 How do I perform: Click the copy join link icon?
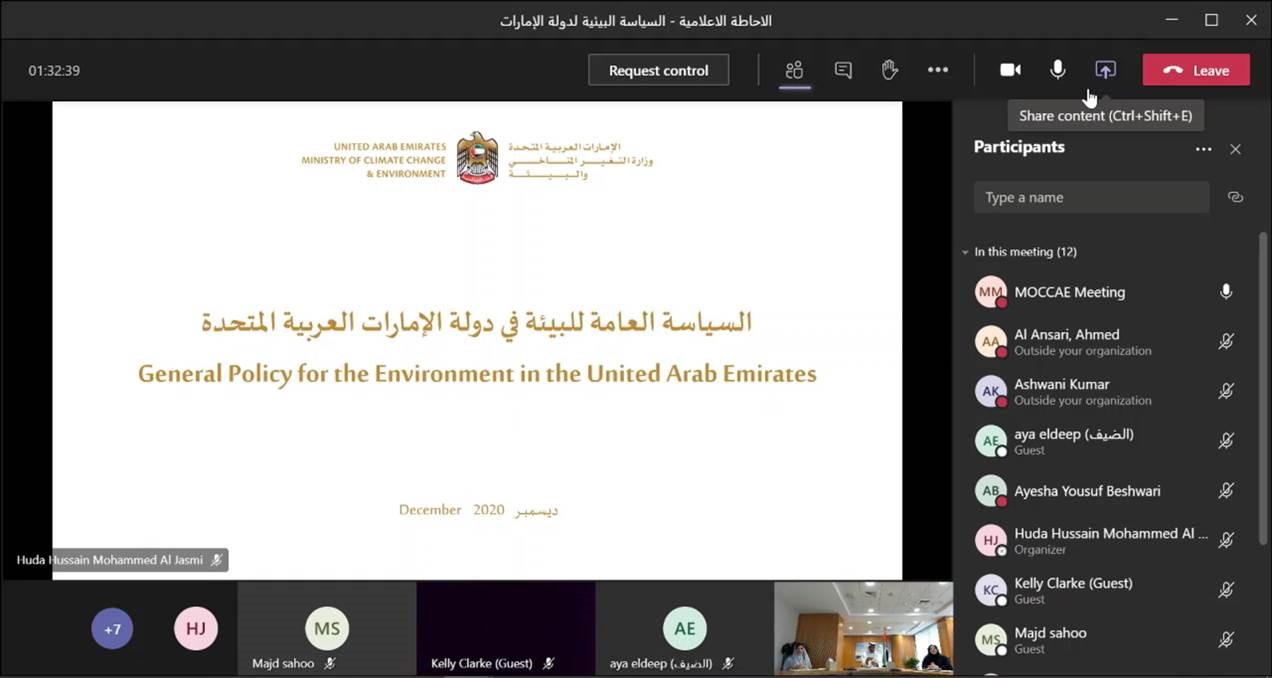point(1235,197)
